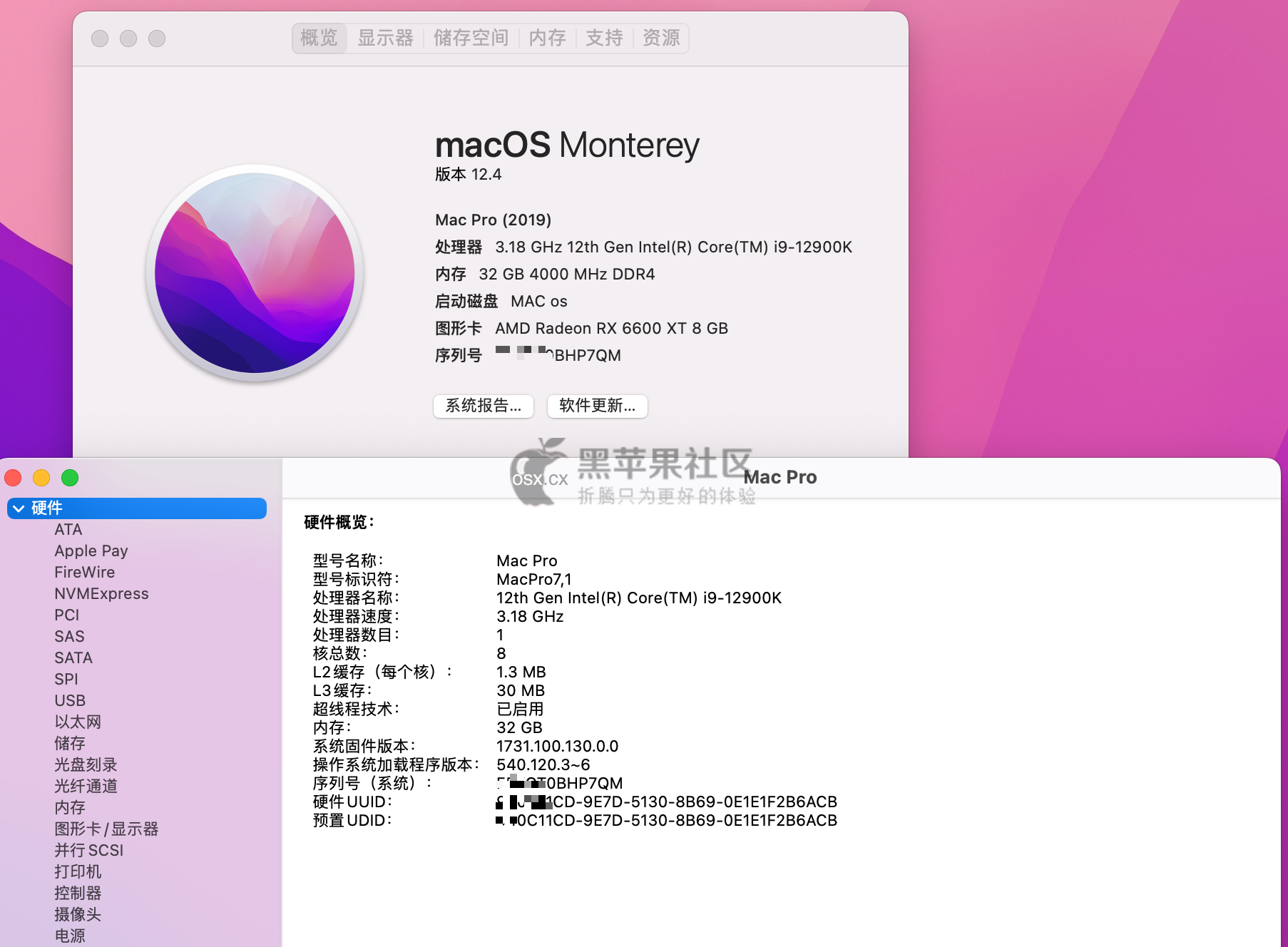
Task: Click the 版本 12.4 text
Action: (x=469, y=175)
